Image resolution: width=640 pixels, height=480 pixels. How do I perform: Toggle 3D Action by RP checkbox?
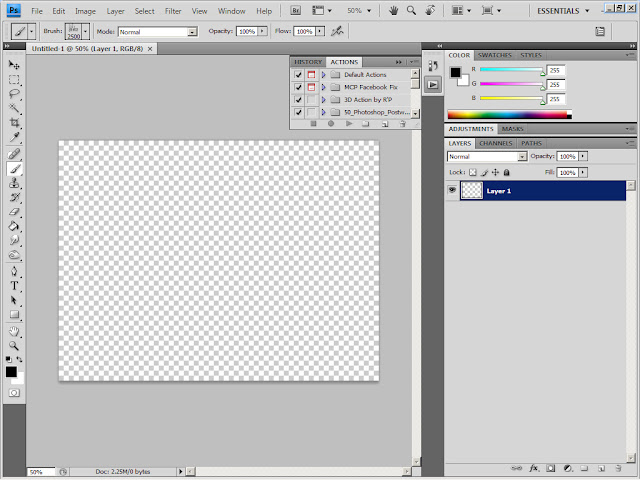tap(298, 100)
